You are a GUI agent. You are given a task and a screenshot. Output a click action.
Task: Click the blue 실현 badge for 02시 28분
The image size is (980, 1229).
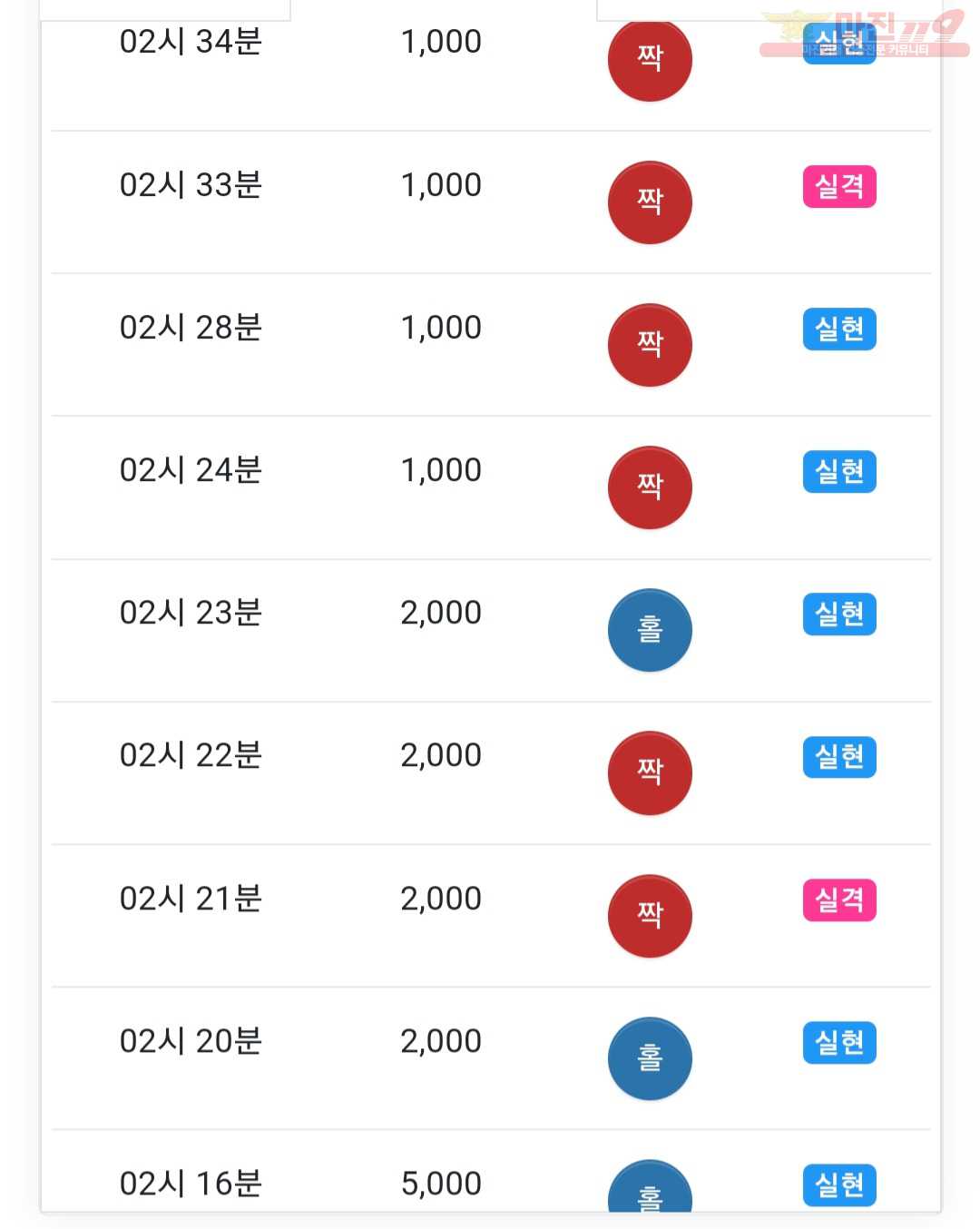click(839, 329)
